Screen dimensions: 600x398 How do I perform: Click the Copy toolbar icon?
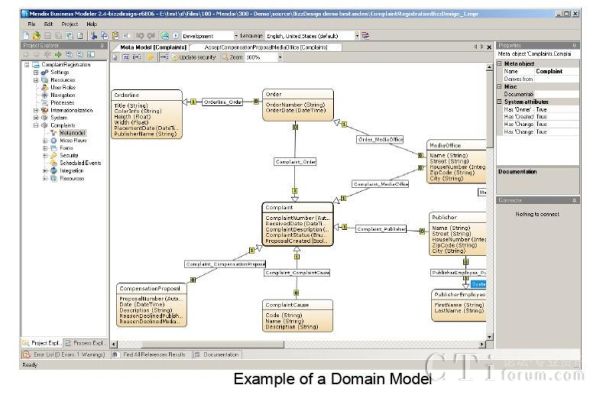104,36
